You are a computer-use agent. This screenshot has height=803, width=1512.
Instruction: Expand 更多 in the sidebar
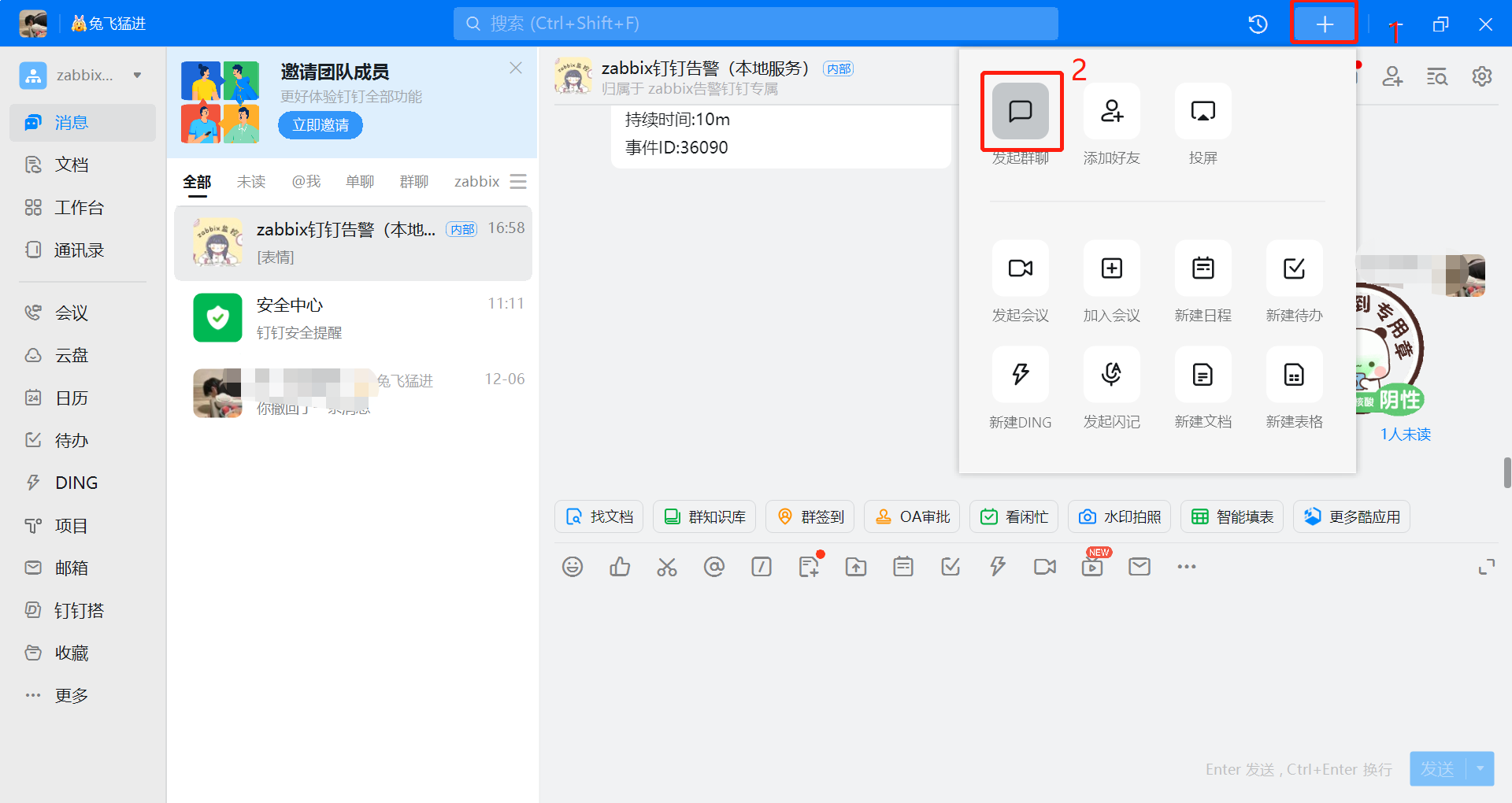83,696
